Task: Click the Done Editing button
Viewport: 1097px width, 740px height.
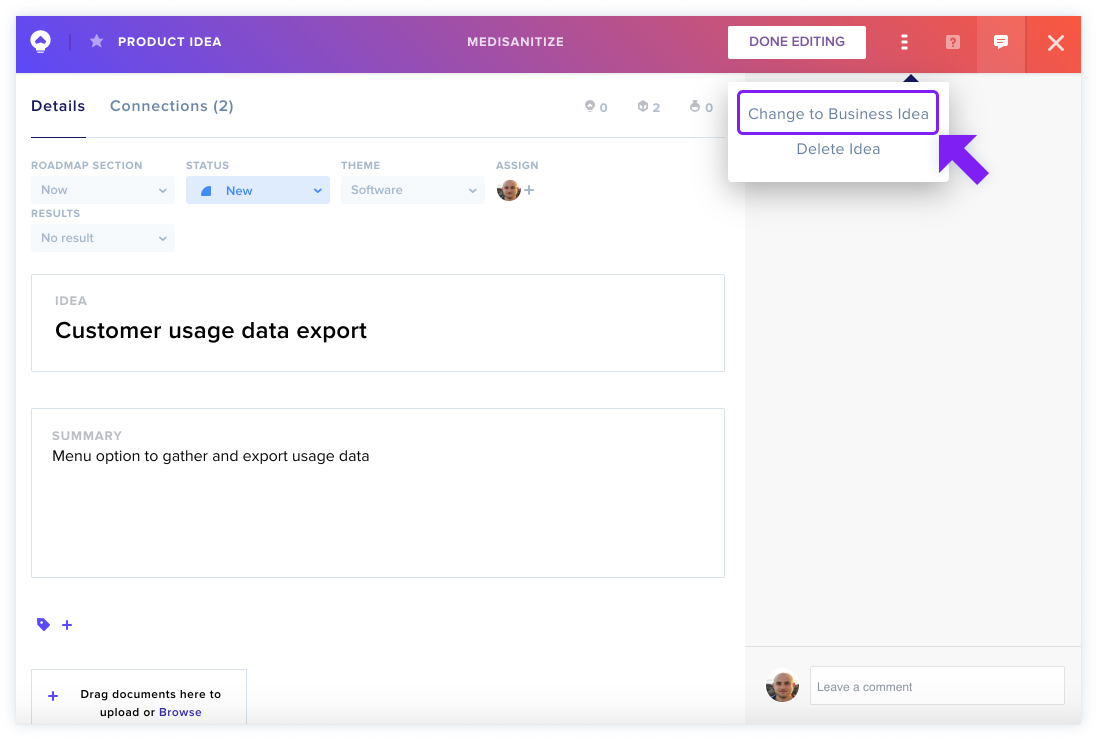Action: (x=797, y=42)
